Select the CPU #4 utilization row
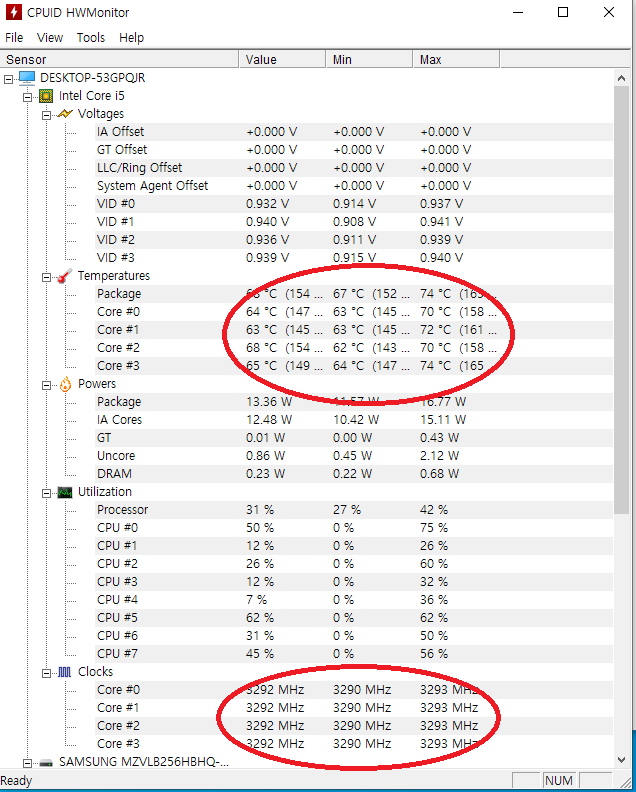 tap(354, 600)
